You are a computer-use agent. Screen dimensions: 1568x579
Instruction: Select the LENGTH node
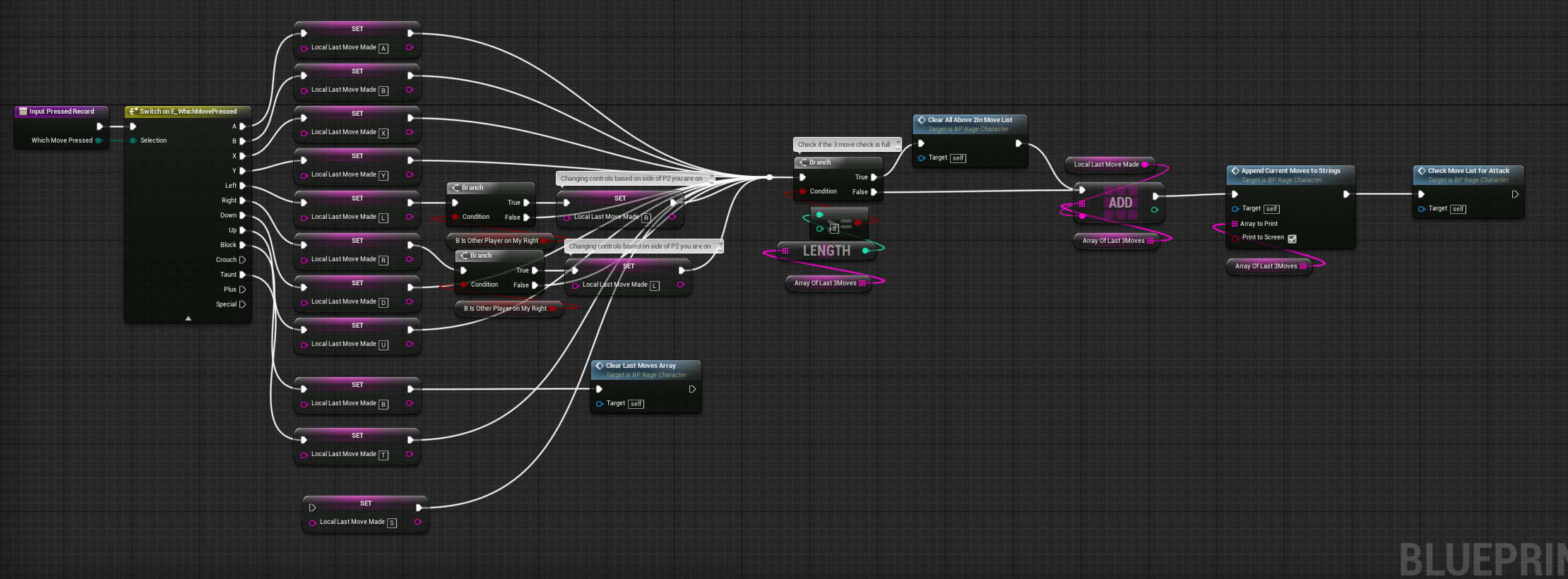pos(826,251)
